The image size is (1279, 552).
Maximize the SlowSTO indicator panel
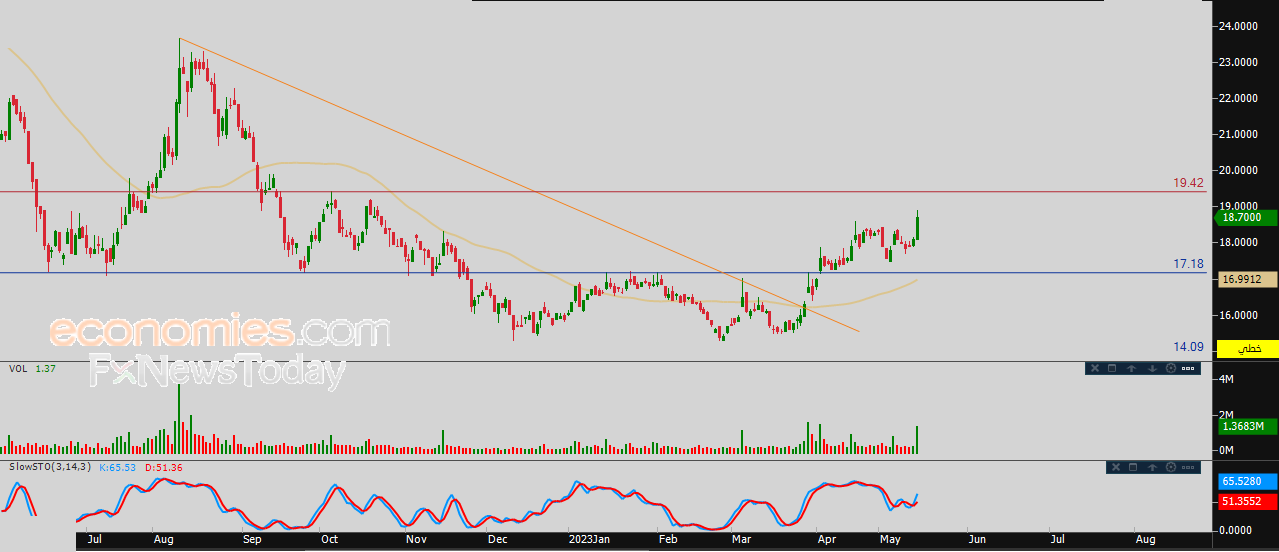1133,467
